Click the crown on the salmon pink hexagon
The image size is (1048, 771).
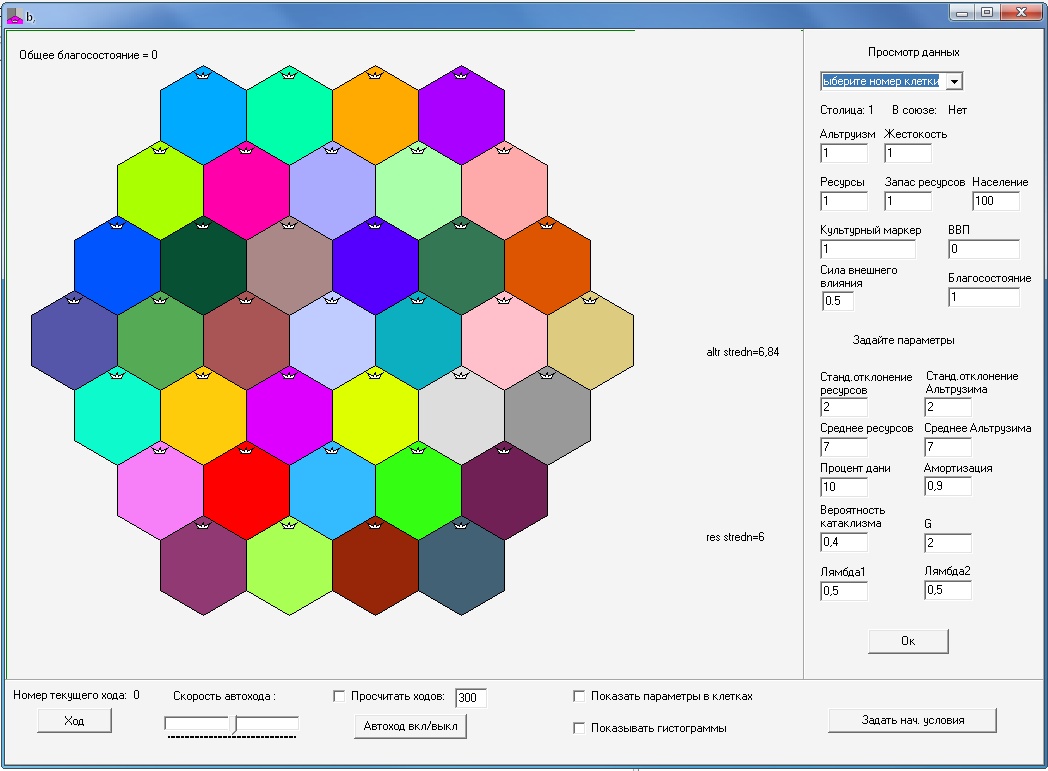(504, 150)
